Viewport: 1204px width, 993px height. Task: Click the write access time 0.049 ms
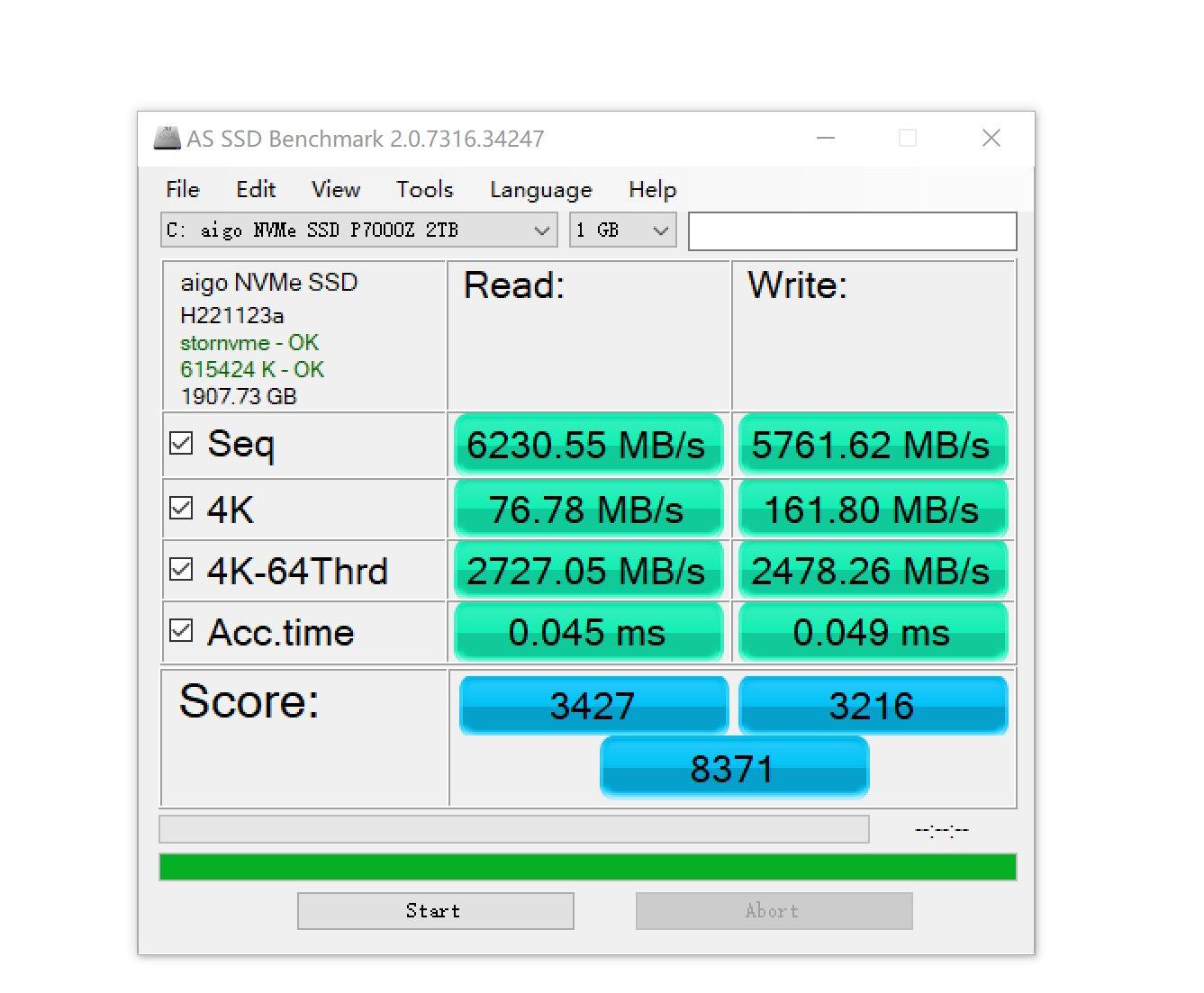coord(872,632)
